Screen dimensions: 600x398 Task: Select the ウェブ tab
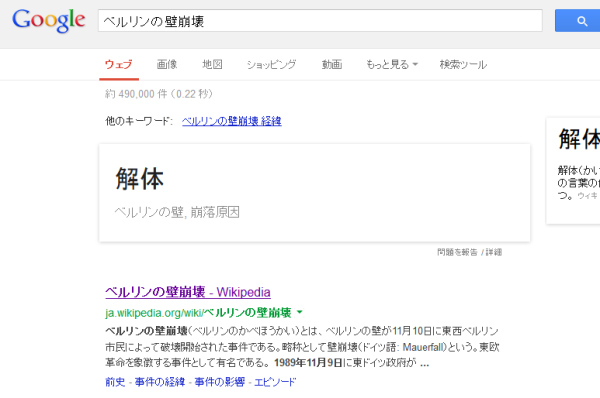(x=119, y=64)
